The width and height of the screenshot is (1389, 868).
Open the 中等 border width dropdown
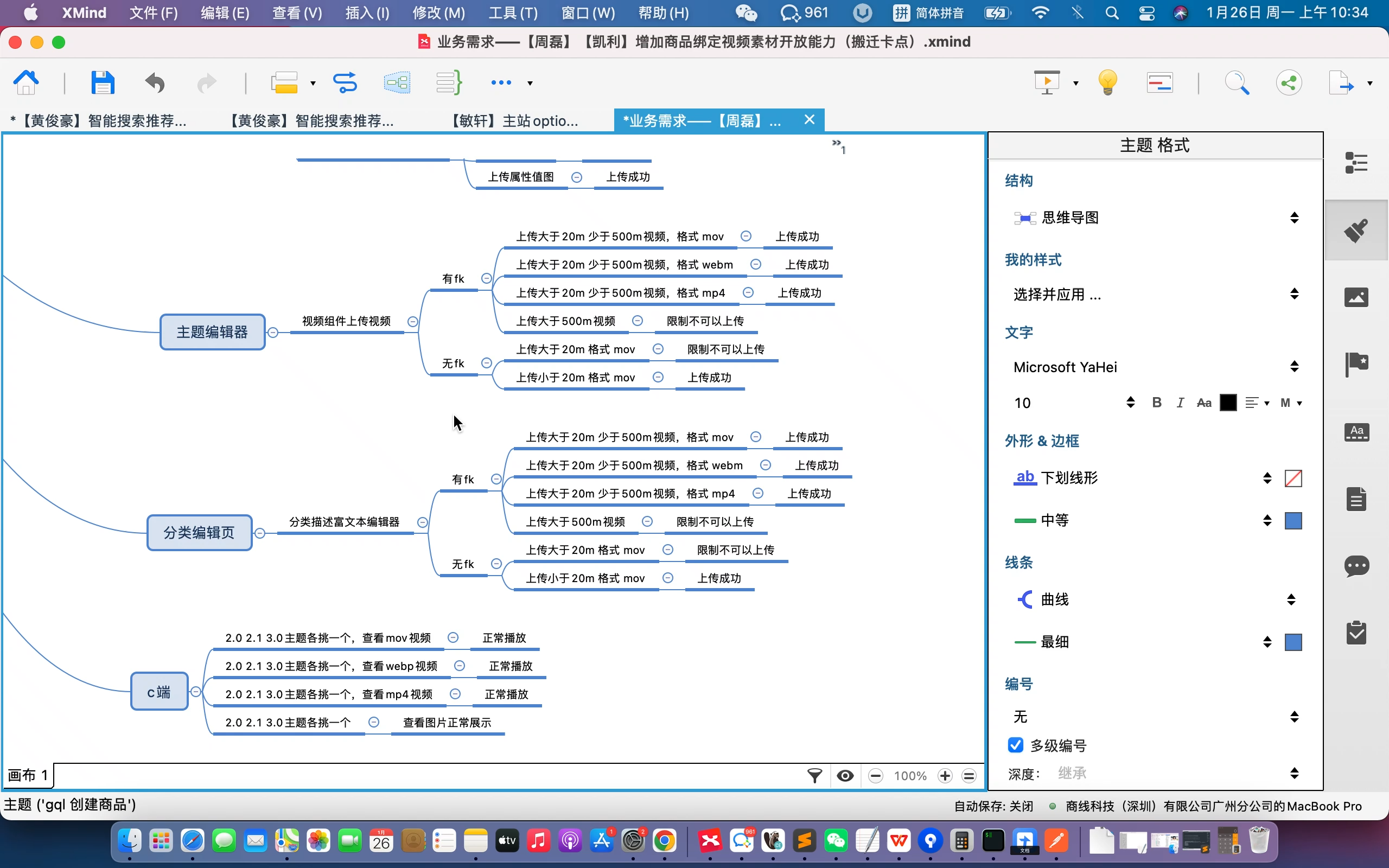1142,520
